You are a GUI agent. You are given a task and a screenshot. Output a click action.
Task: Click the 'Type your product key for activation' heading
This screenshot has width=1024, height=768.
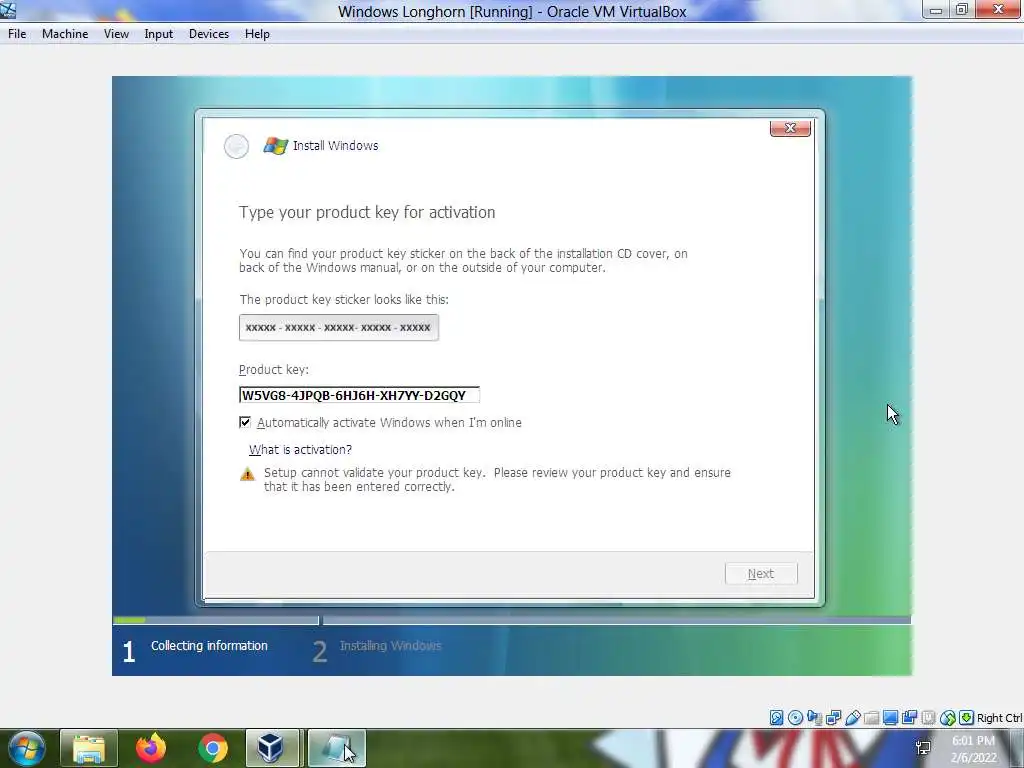click(367, 212)
